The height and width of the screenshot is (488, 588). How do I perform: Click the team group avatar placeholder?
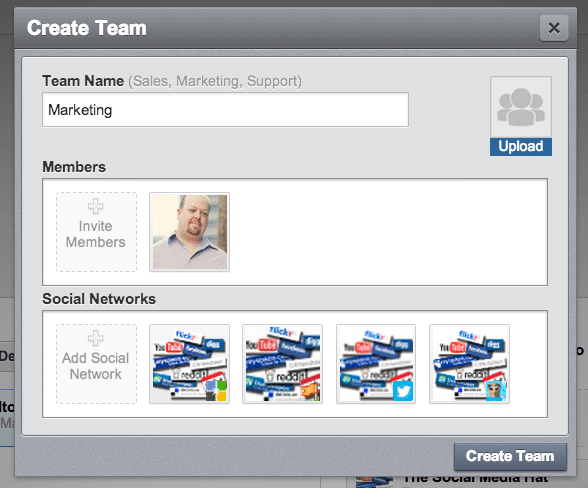tap(520, 107)
